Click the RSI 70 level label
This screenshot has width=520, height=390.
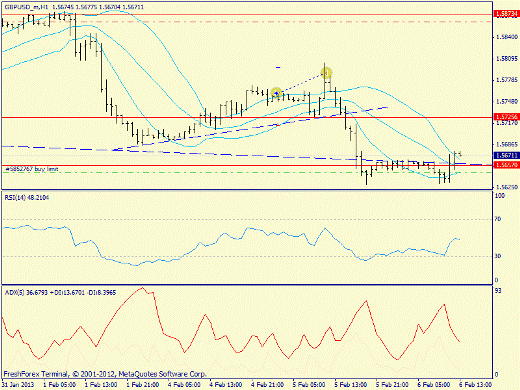(498, 219)
